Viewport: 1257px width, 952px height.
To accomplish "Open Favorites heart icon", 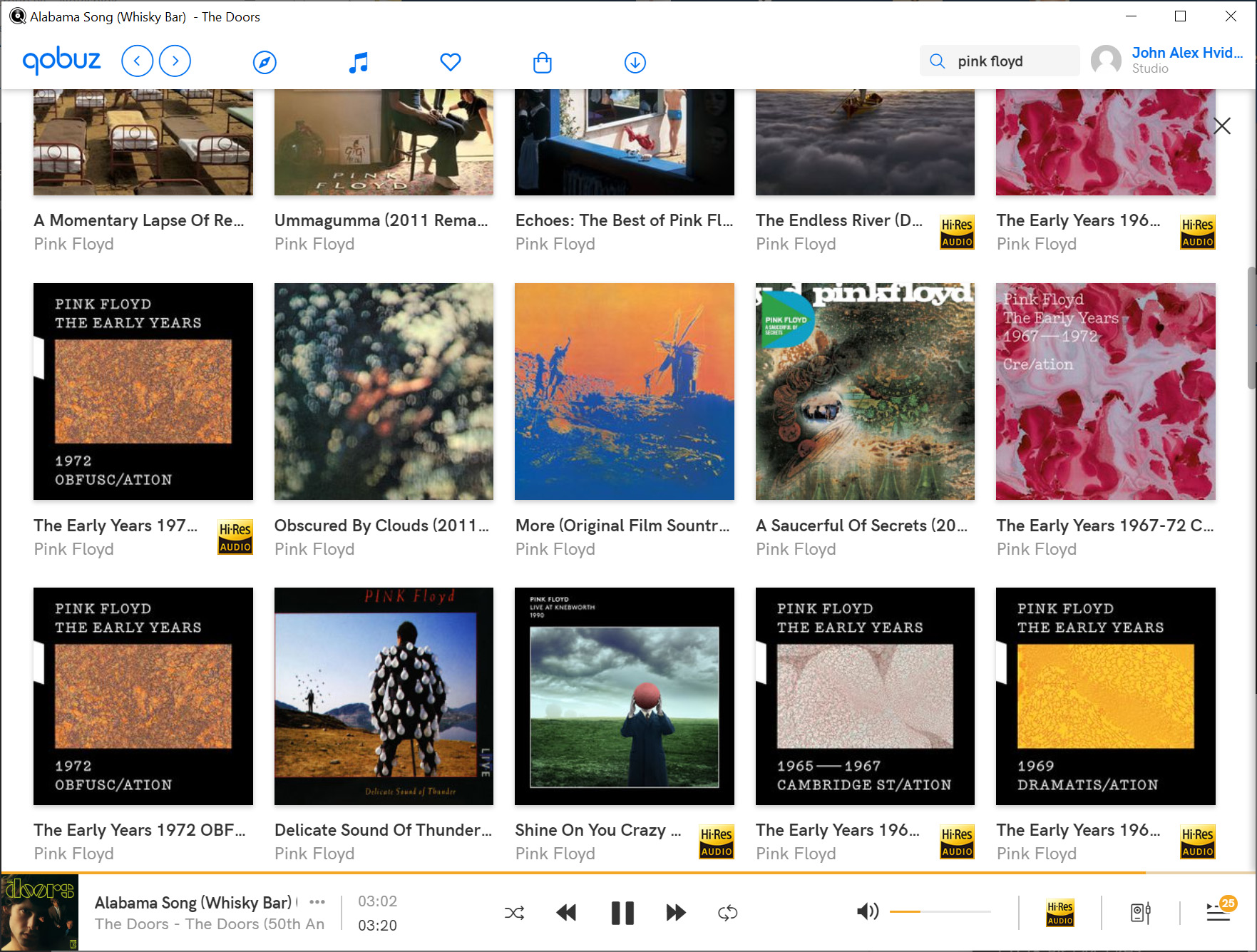I will click(450, 62).
